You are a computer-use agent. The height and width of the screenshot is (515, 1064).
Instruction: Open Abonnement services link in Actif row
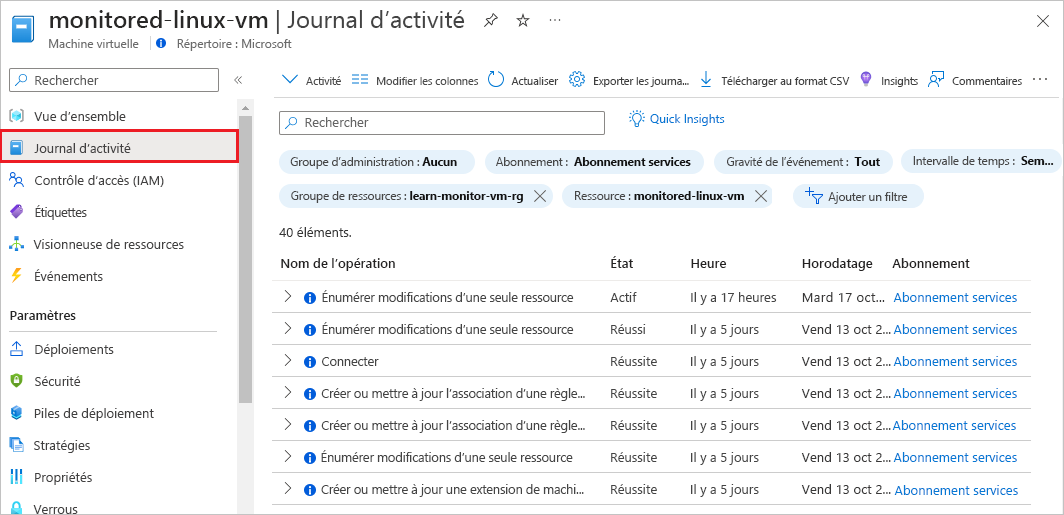pyautogui.click(x=955, y=297)
